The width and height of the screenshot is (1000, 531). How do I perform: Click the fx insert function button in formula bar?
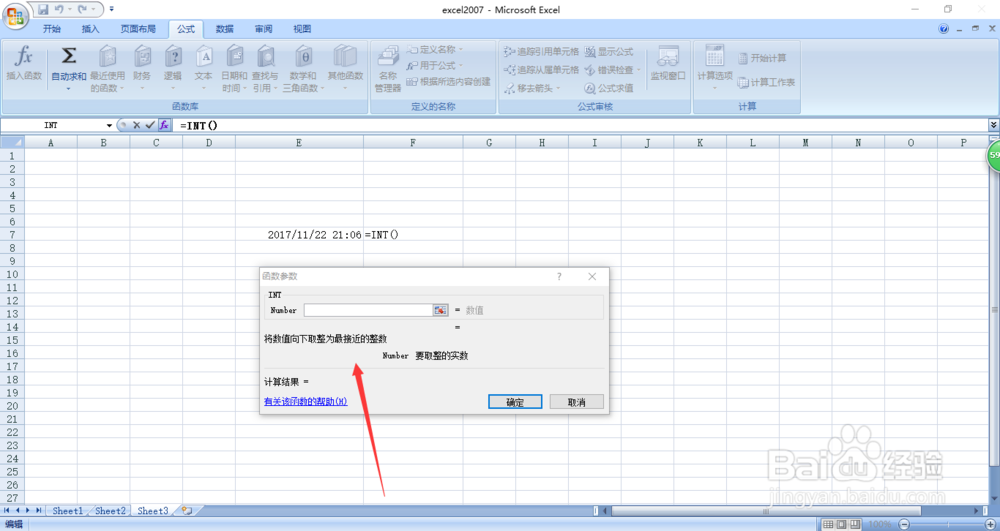[164, 126]
